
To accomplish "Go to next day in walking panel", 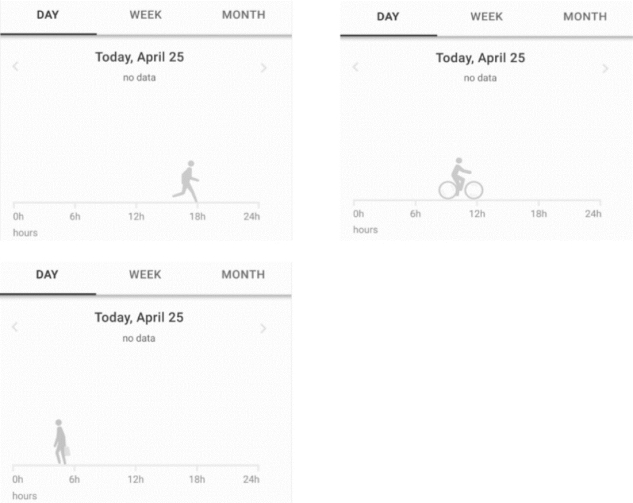I will [x=263, y=328].
